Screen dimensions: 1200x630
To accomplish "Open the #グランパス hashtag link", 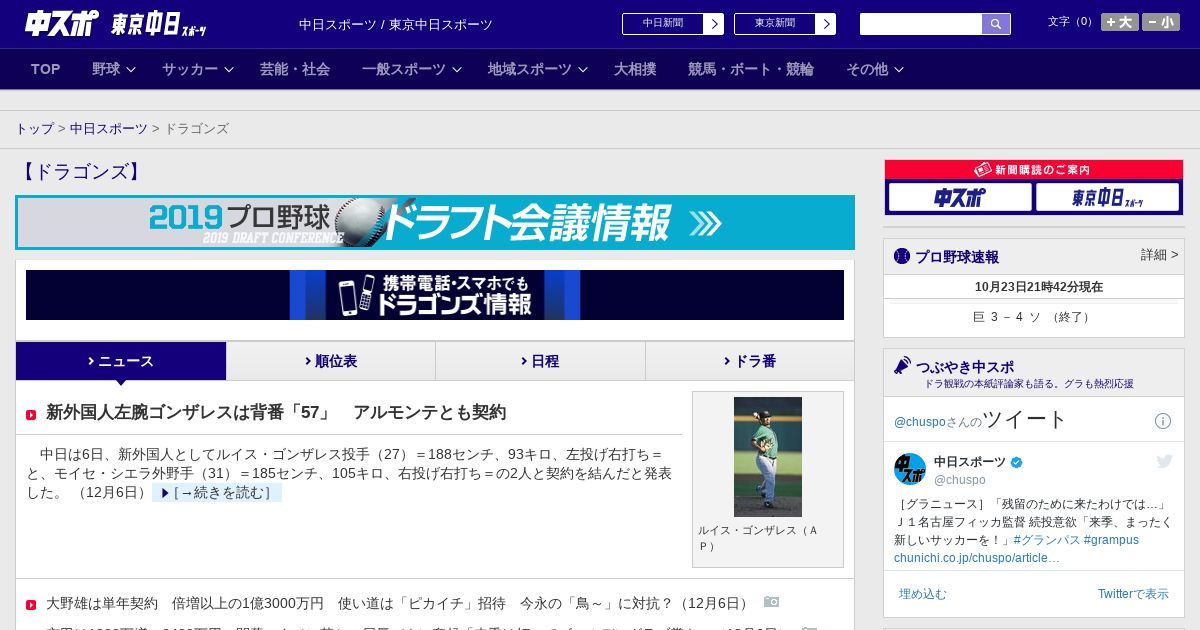I will 1047,540.
